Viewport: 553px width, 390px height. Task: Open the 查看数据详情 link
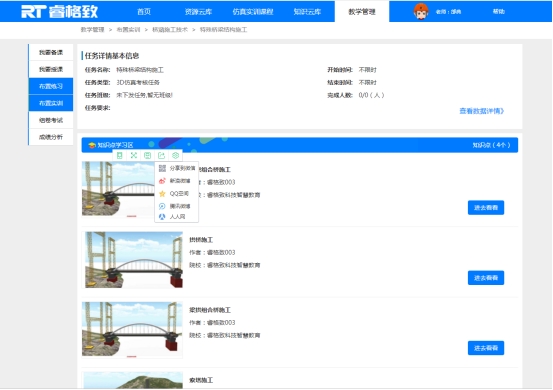[481, 111]
